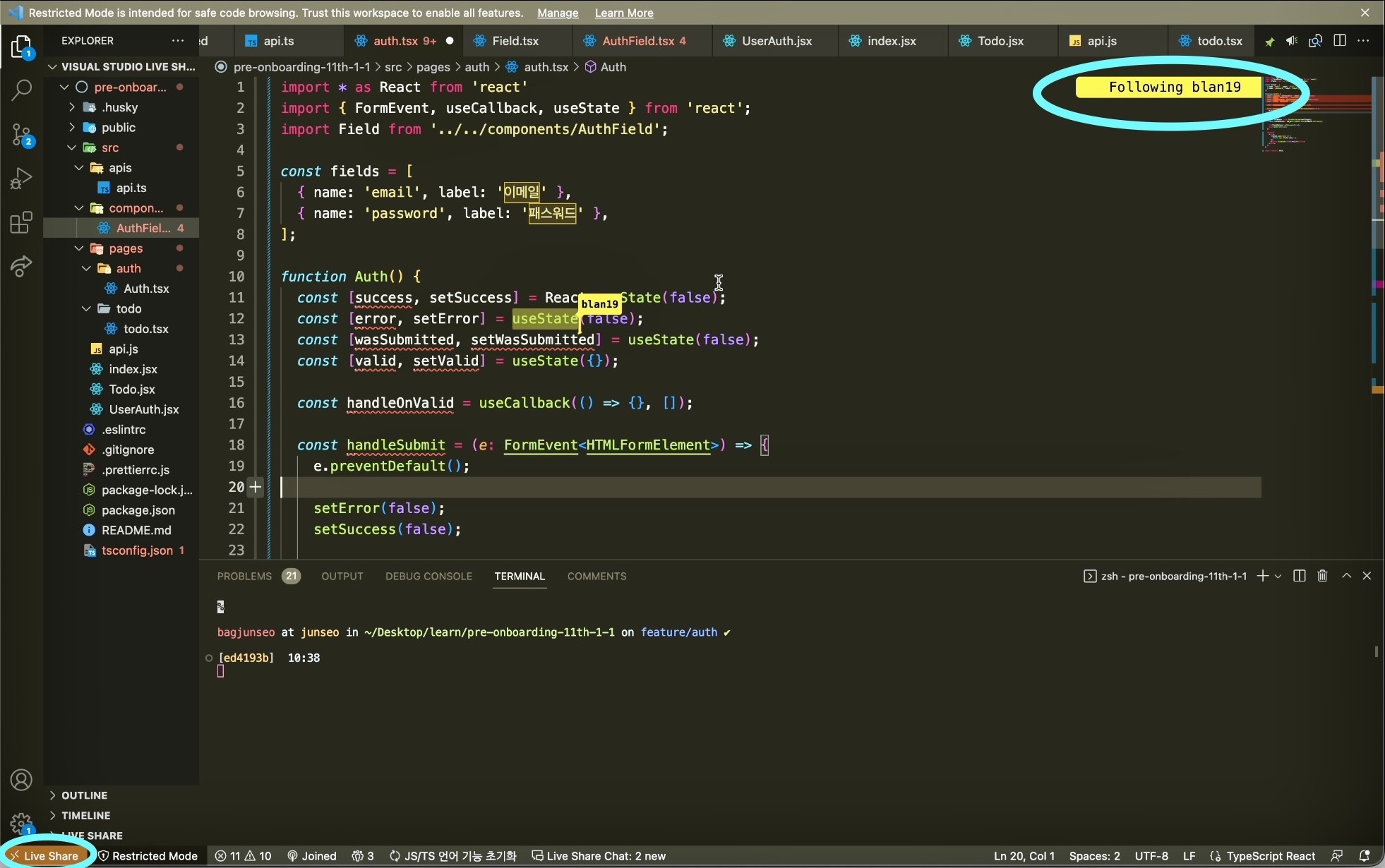This screenshot has height=868, width=1385.
Task: Open Live Share Chat: 2 new
Action: [599, 856]
